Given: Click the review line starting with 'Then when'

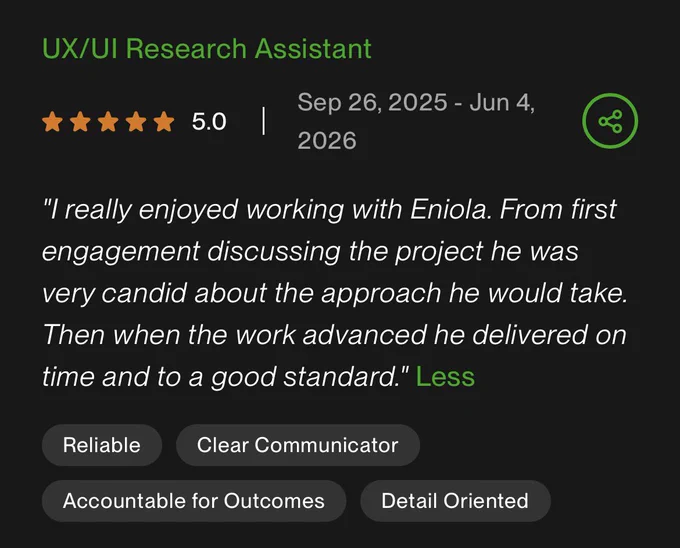Looking at the screenshot, I should click(334, 335).
